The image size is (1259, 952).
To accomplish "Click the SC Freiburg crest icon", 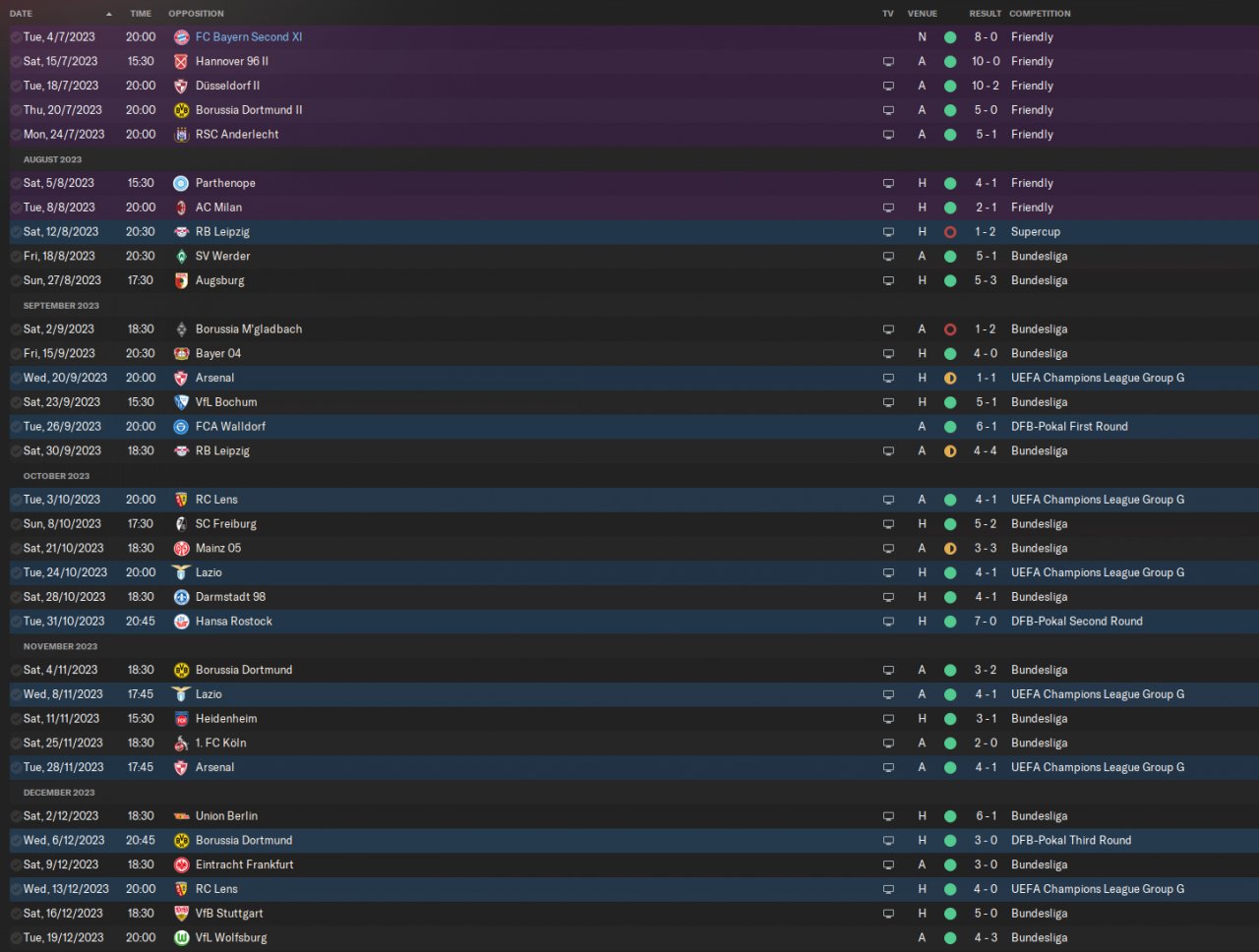I will coord(181,524).
